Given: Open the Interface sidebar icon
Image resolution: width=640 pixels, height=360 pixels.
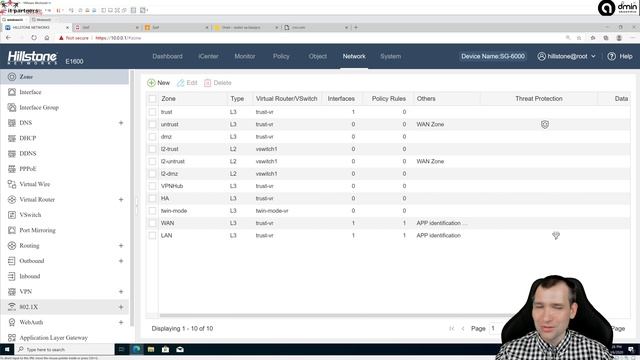Looking at the screenshot, I should coord(12,92).
